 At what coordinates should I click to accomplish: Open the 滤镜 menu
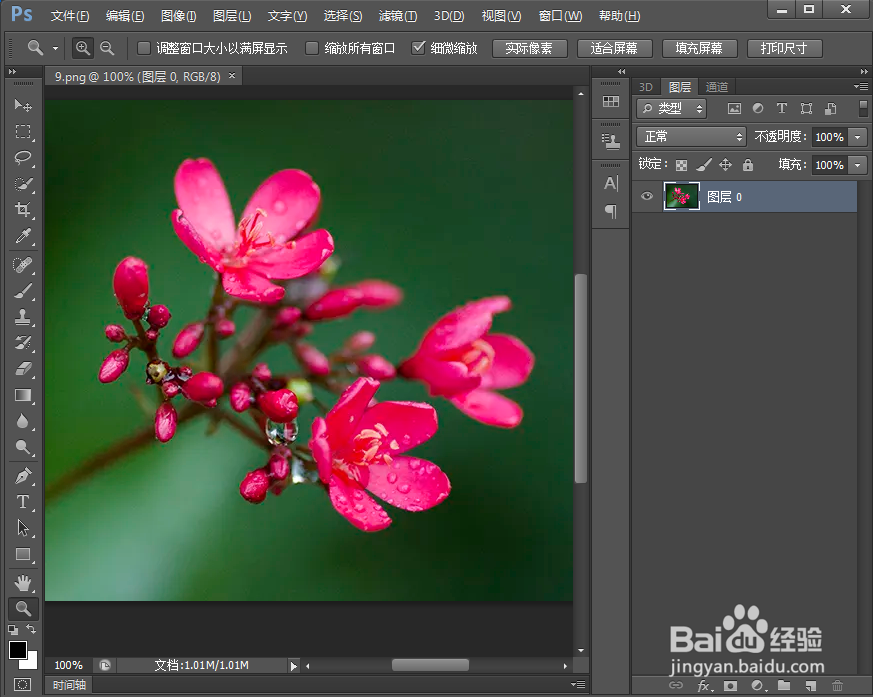click(x=398, y=16)
